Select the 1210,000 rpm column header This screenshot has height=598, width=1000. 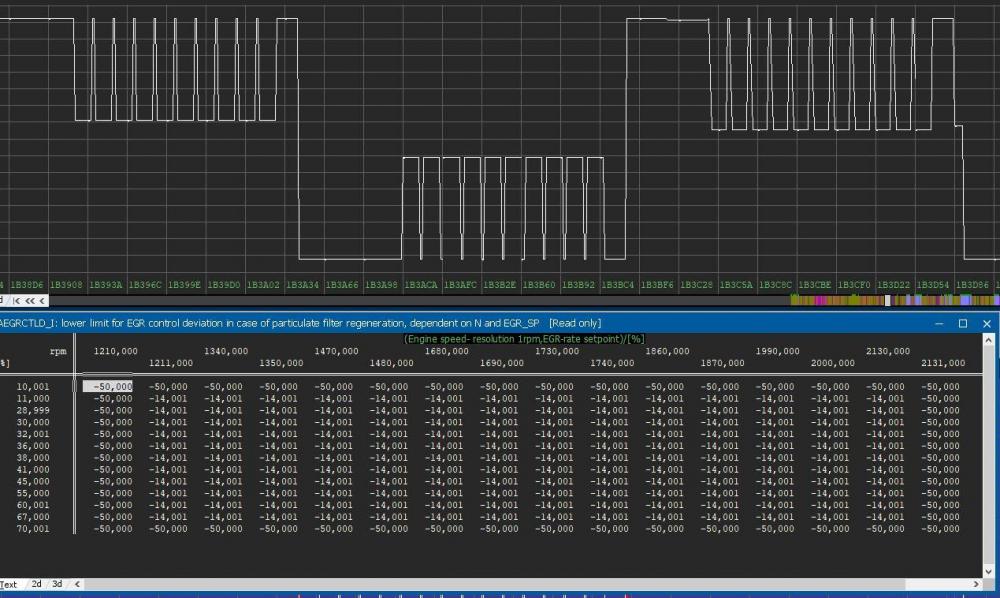click(x=115, y=351)
